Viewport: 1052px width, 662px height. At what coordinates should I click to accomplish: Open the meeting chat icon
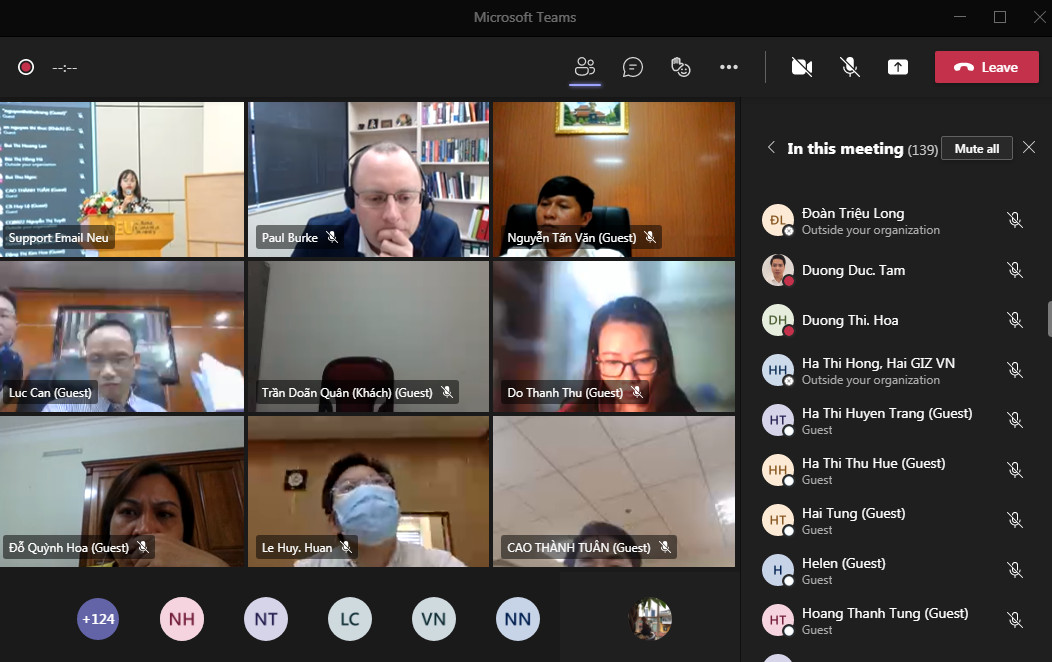(x=632, y=67)
